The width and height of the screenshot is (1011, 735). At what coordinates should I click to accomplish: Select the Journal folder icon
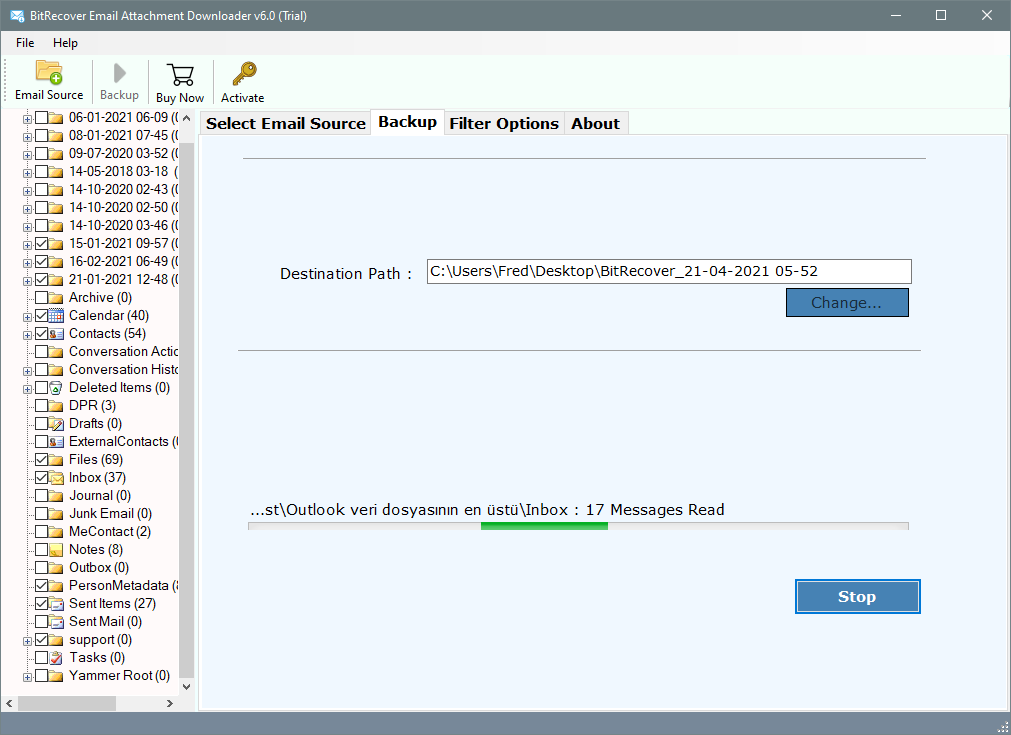tap(57, 496)
